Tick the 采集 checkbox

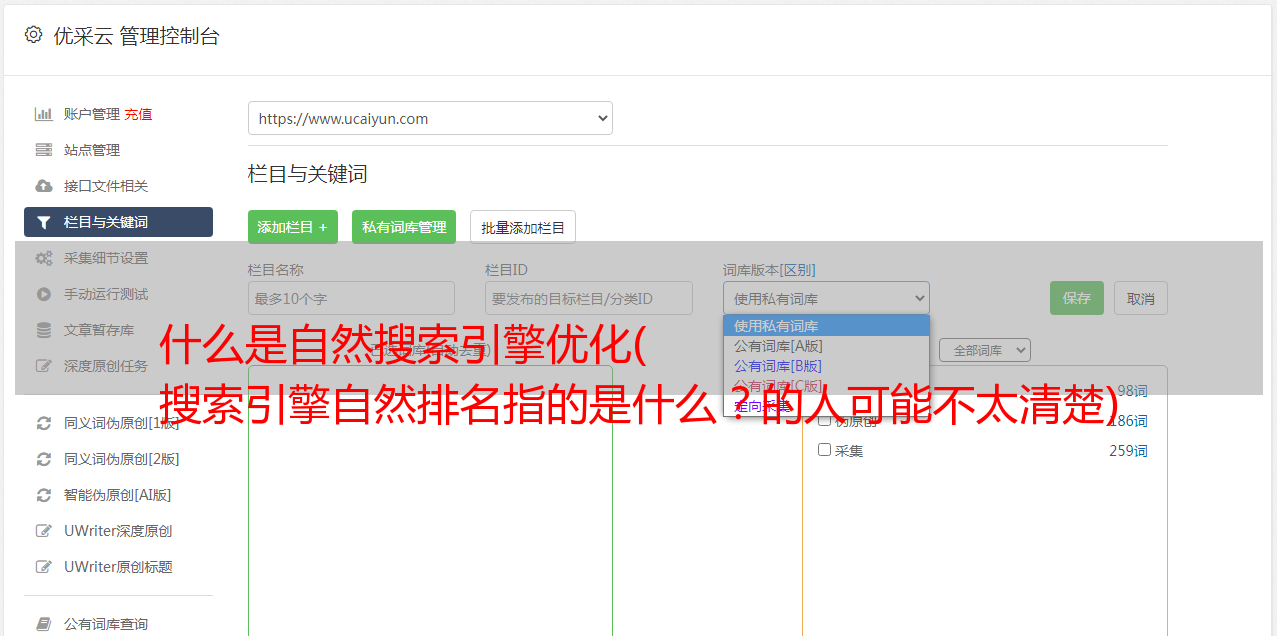[x=825, y=450]
